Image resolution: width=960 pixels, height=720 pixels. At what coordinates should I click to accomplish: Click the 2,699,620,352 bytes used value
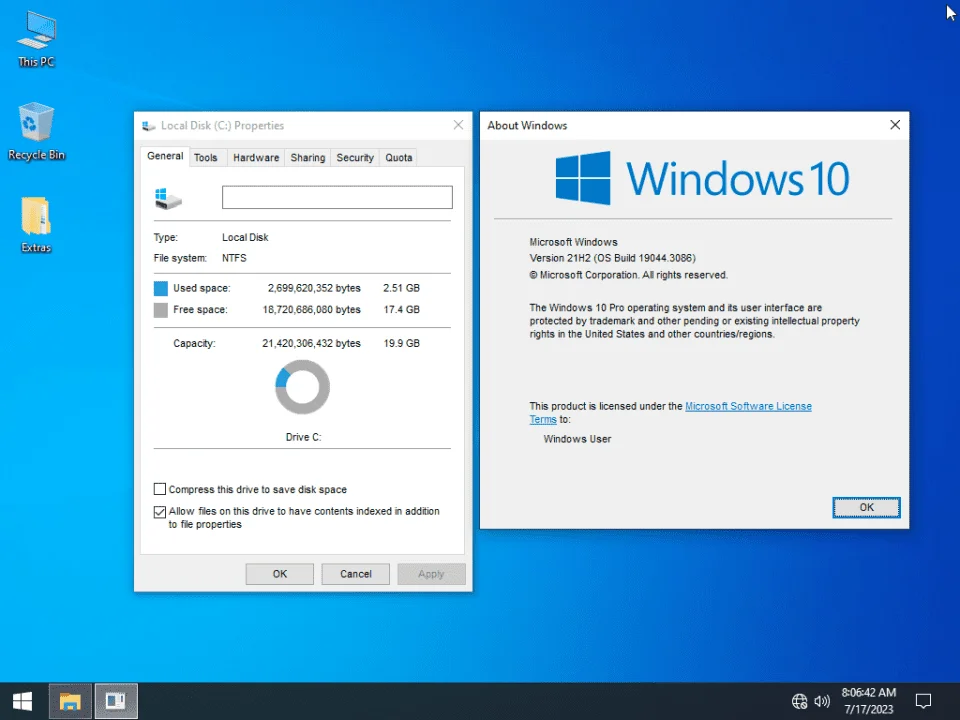[314, 288]
